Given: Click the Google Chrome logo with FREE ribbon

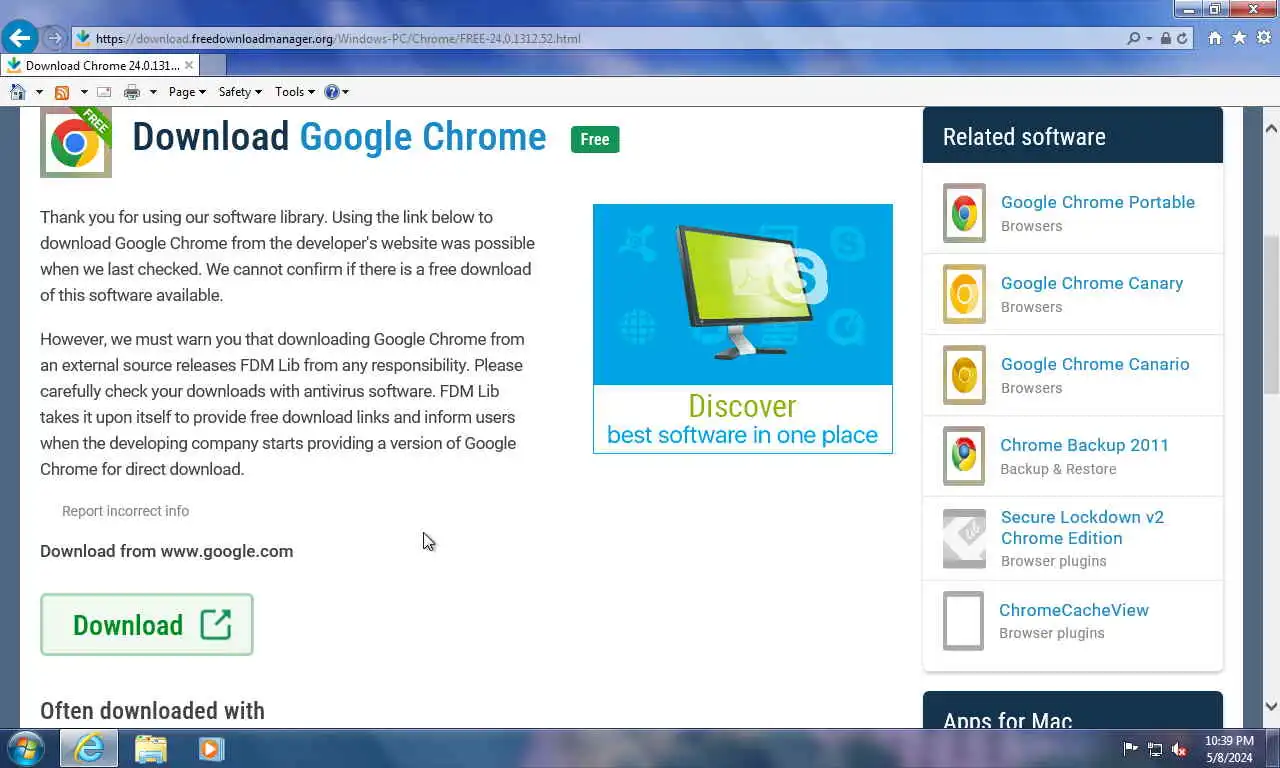Looking at the screenshot, I should 76,142.
